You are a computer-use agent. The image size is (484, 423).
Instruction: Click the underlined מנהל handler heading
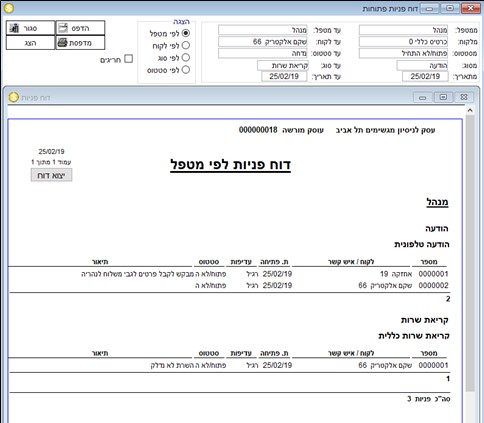tap(437, 202)
